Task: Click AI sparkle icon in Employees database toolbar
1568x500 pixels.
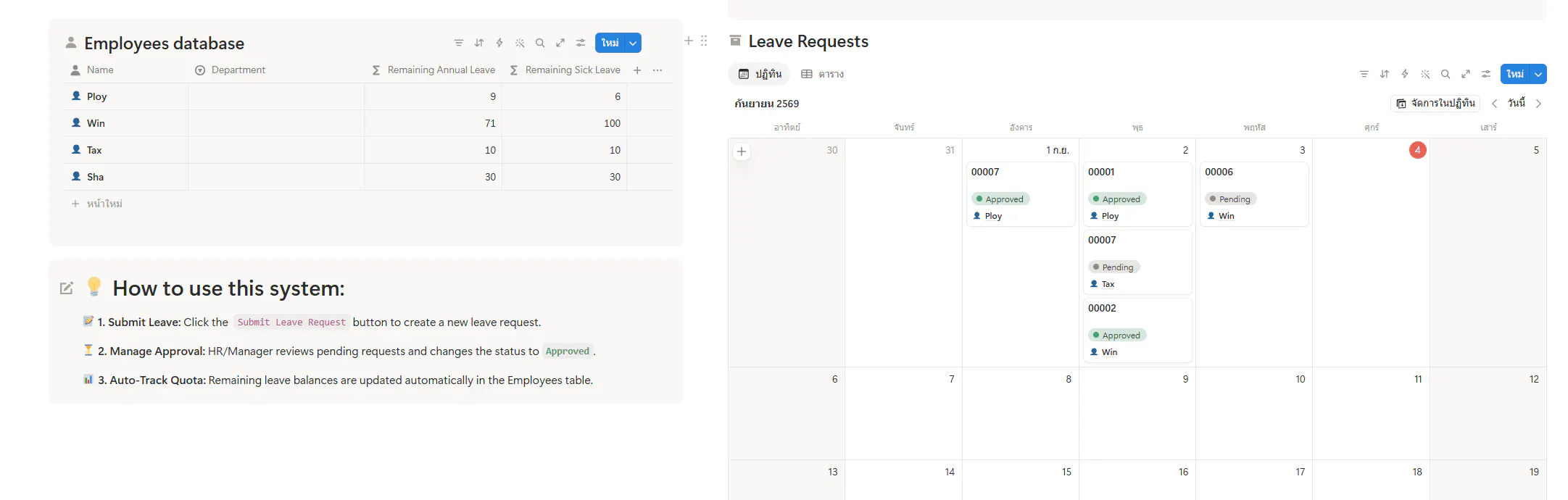Action: pyautogui.click(x=520, y=43)
